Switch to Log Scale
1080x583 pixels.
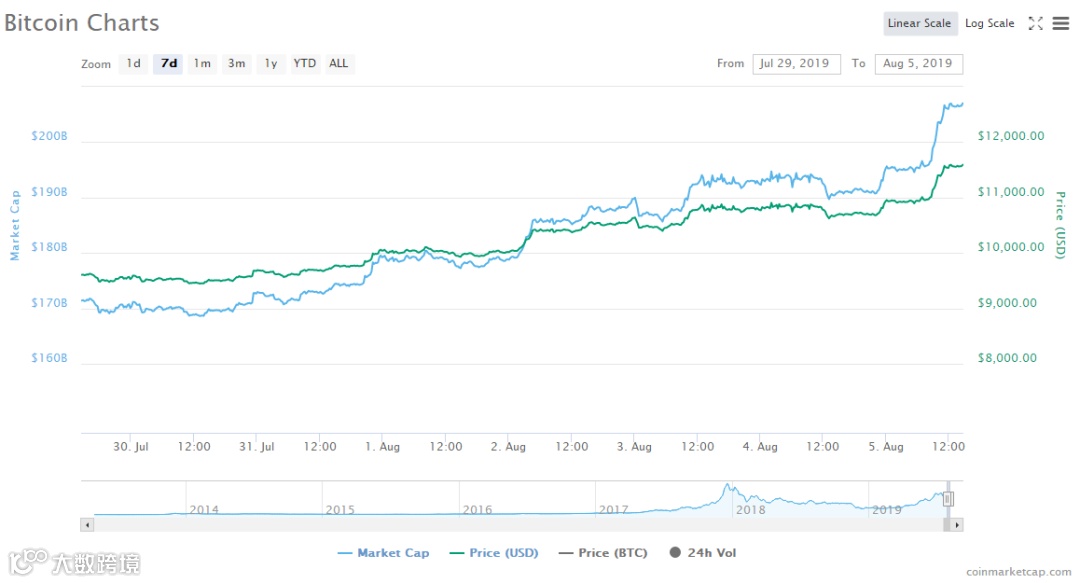click(989, 23)
